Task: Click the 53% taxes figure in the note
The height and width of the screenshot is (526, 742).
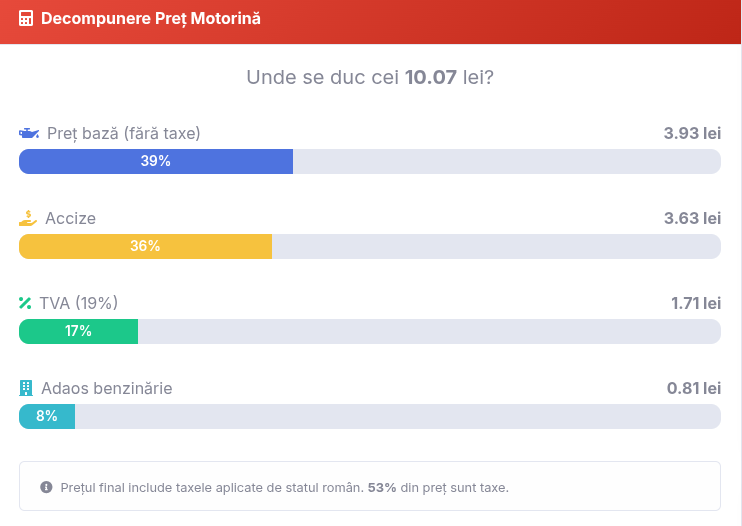Action: pos(382,487)
